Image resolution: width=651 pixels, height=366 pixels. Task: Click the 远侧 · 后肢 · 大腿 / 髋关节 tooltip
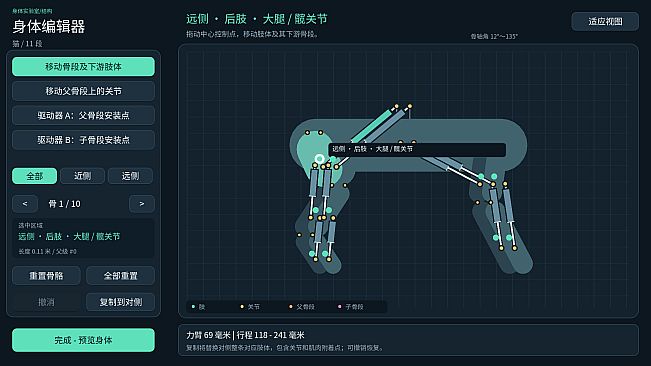tap(417, 149)
